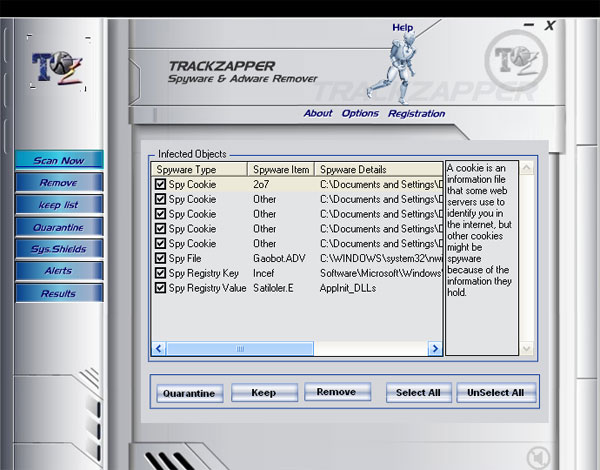Select the Spy File type cell
This screenshot has width=600, height=470.
pyautogui.click(x=185, y=259)
